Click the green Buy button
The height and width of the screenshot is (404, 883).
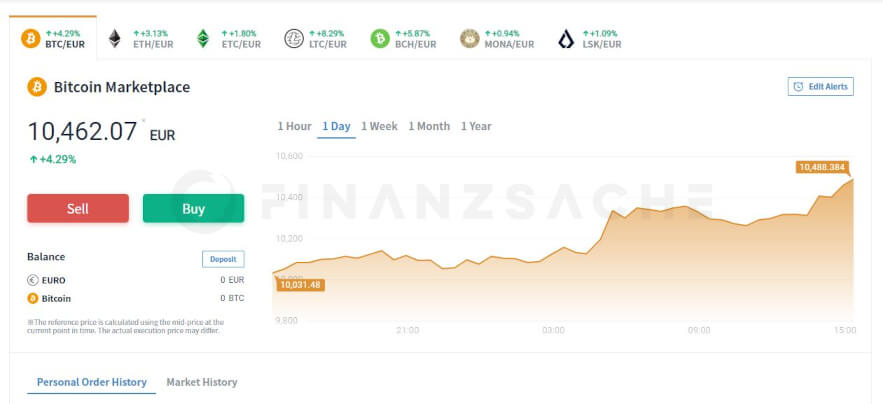(193, 208)
